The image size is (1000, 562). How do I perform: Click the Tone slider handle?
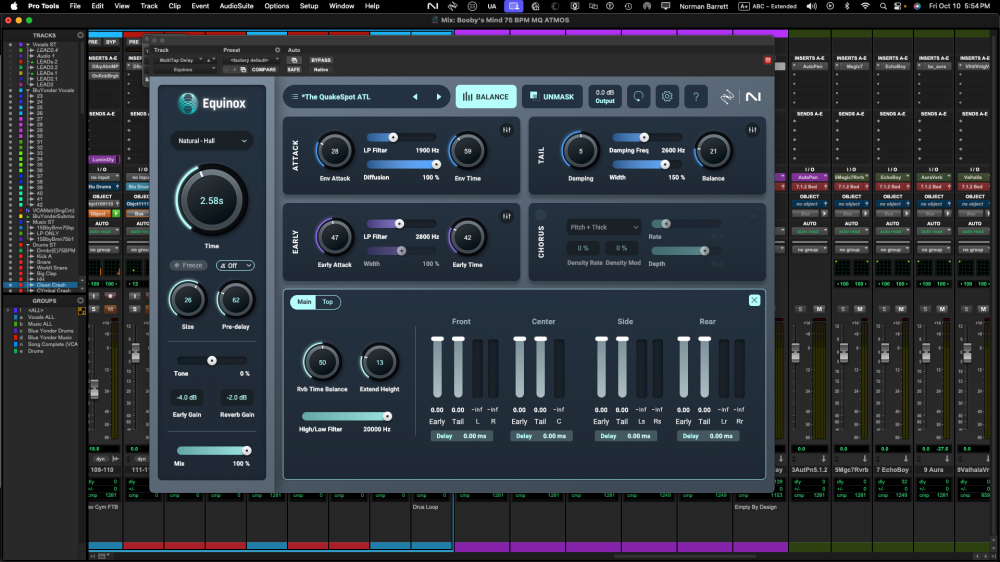(212, 360)
